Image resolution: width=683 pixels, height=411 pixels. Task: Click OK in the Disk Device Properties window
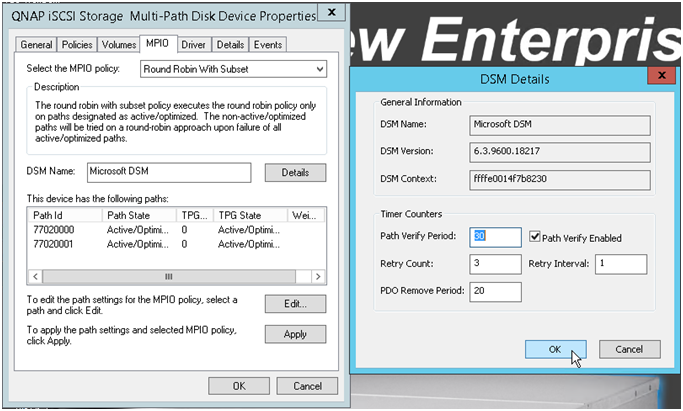click(239, 386)
